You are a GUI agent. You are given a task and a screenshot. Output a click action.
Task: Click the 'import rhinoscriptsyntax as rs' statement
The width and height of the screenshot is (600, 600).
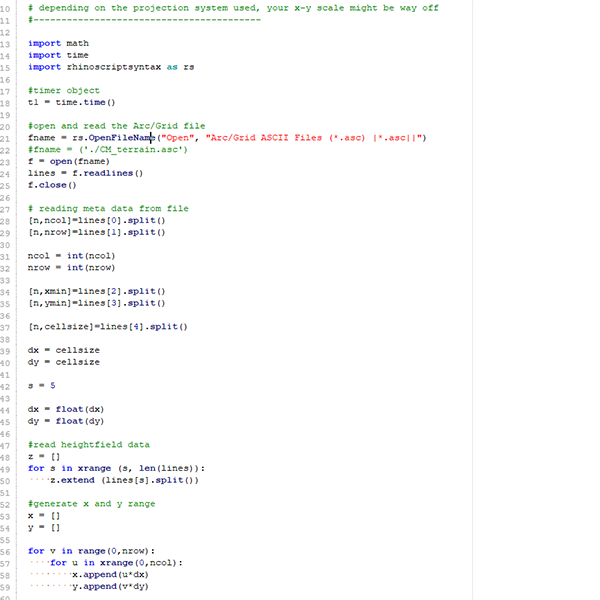pyautogui.click(x=111, y=67)
